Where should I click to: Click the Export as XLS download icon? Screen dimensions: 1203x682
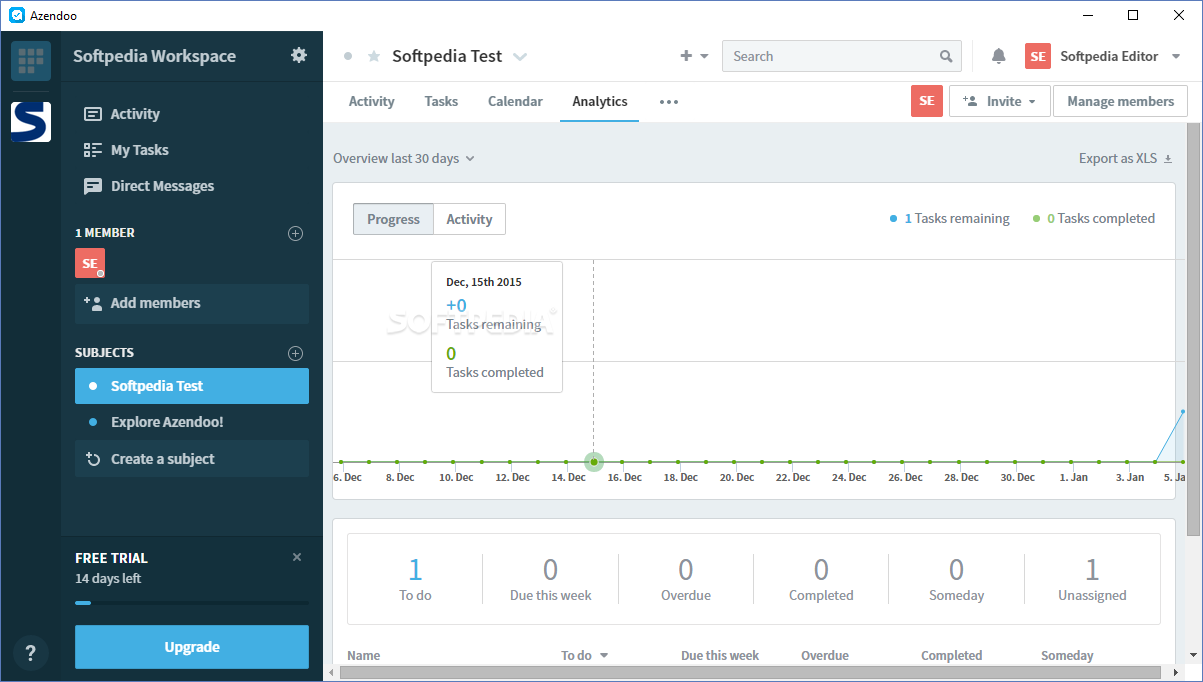click(x=1168, y=159)
